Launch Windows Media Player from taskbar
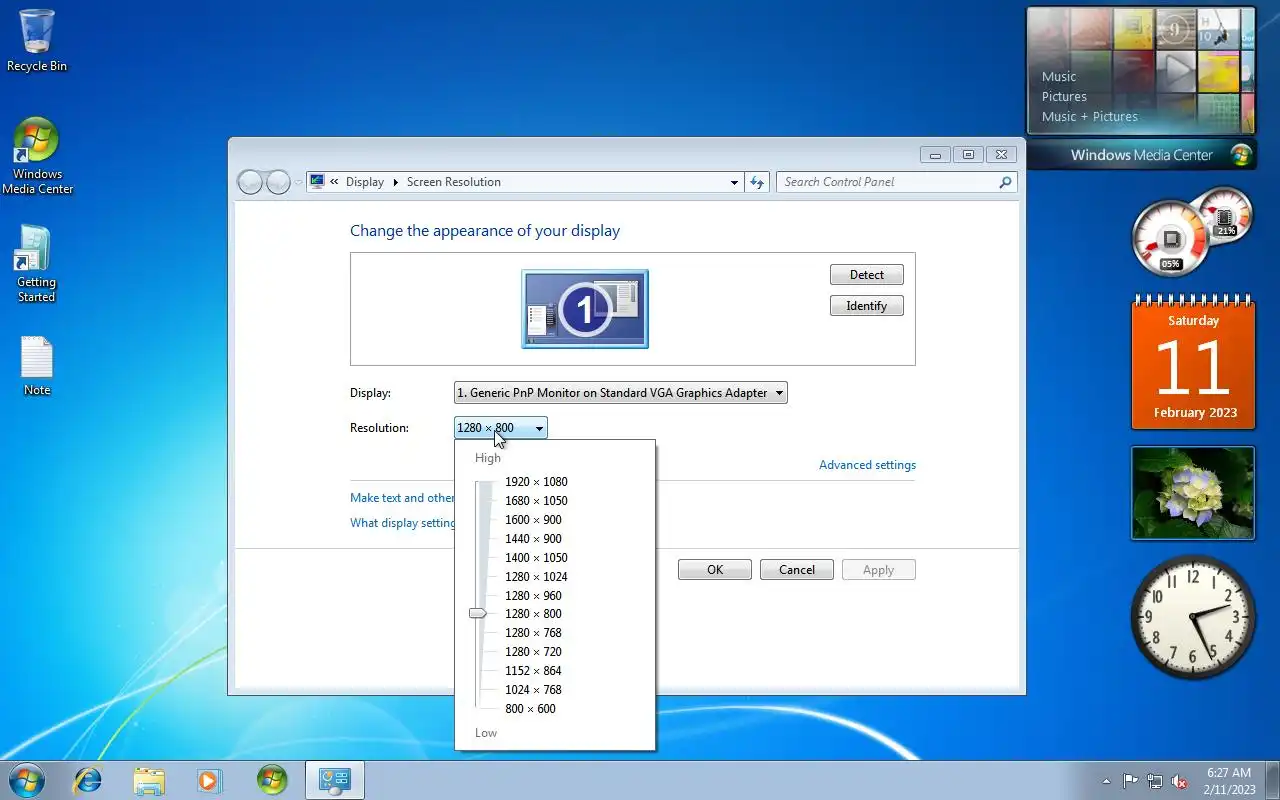Viewport: 1280px width, 800px height. tap(210, 780)
